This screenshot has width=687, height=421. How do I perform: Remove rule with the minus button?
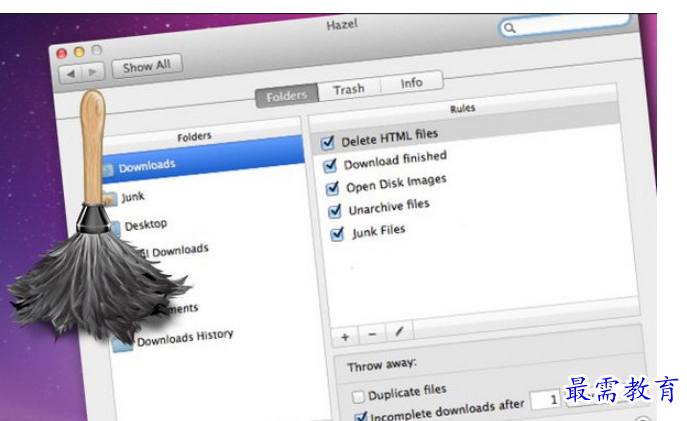(372, 334)
